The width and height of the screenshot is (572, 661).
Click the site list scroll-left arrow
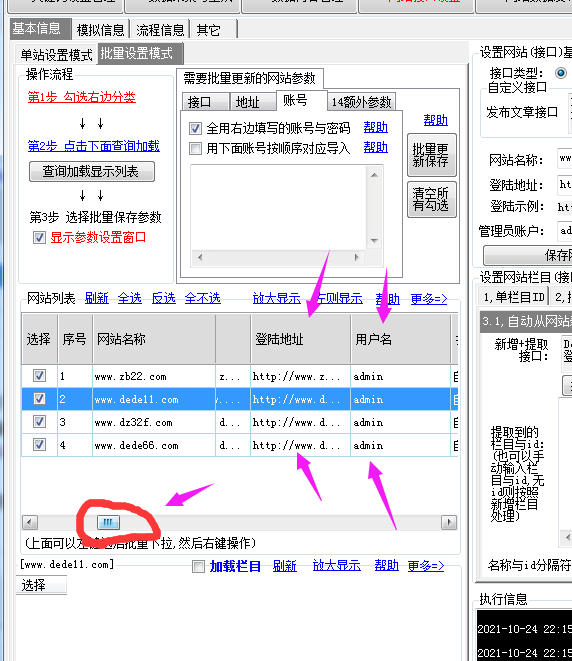tap(30, 523)
